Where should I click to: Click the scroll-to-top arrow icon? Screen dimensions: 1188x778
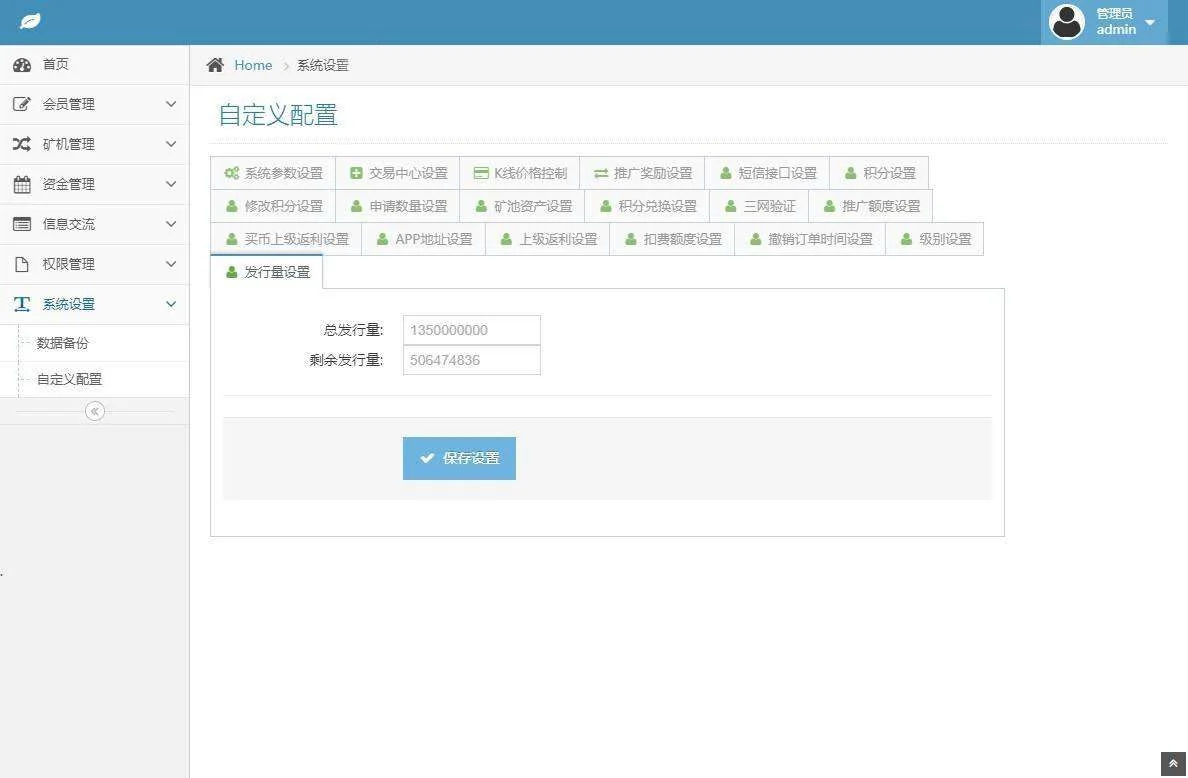(x=1173, y=763)
